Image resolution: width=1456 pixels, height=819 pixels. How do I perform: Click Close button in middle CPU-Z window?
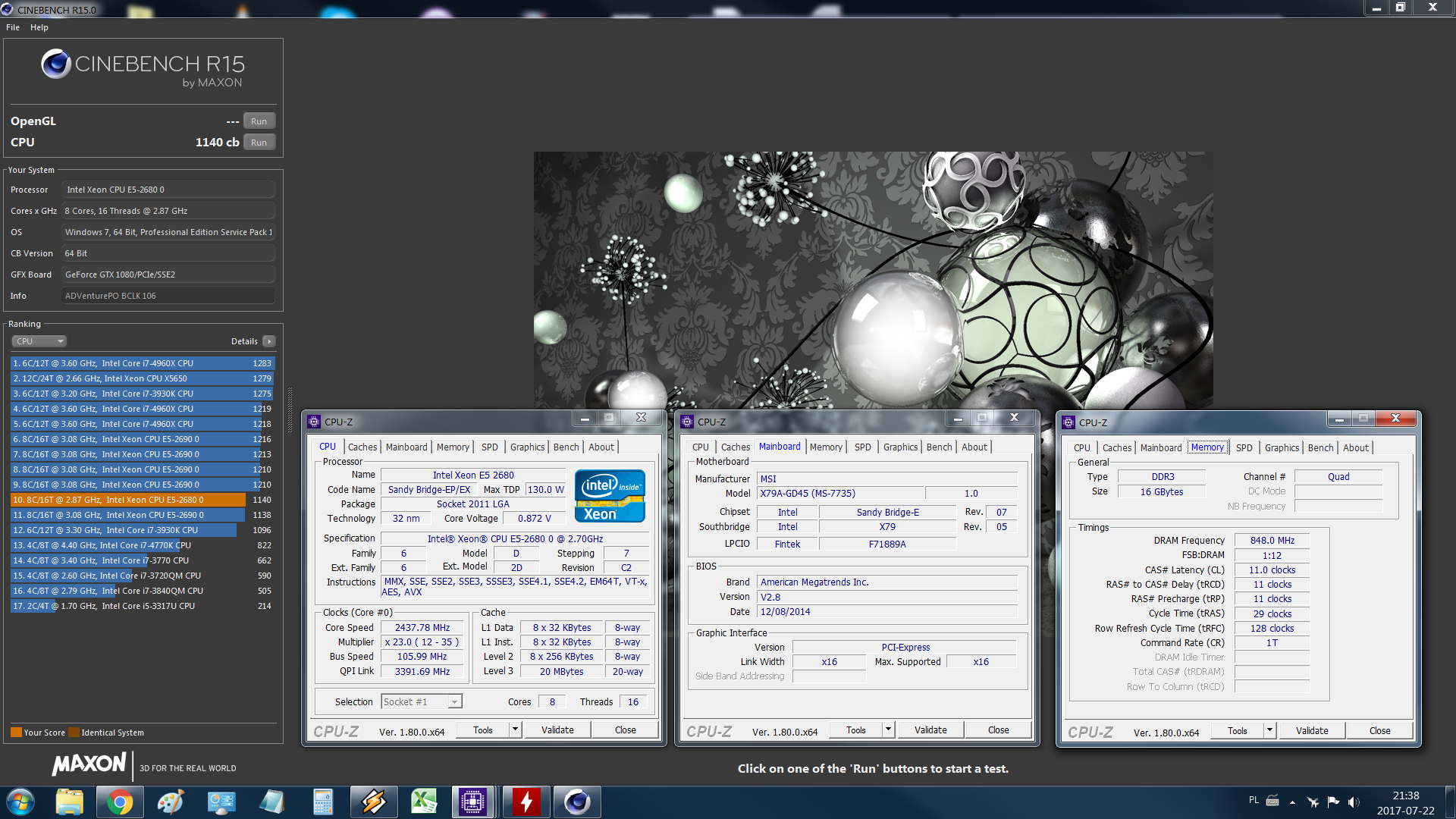pyautogui.click(x=998, y=730)
